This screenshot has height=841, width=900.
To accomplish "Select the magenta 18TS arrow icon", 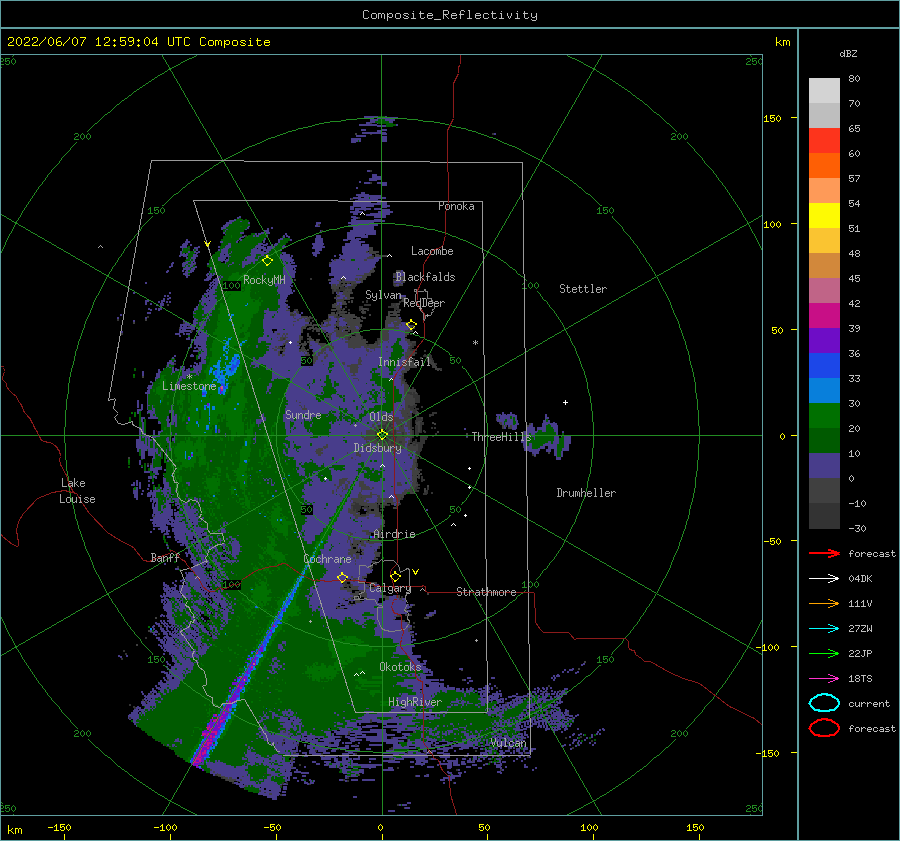I will click(824, 679).
